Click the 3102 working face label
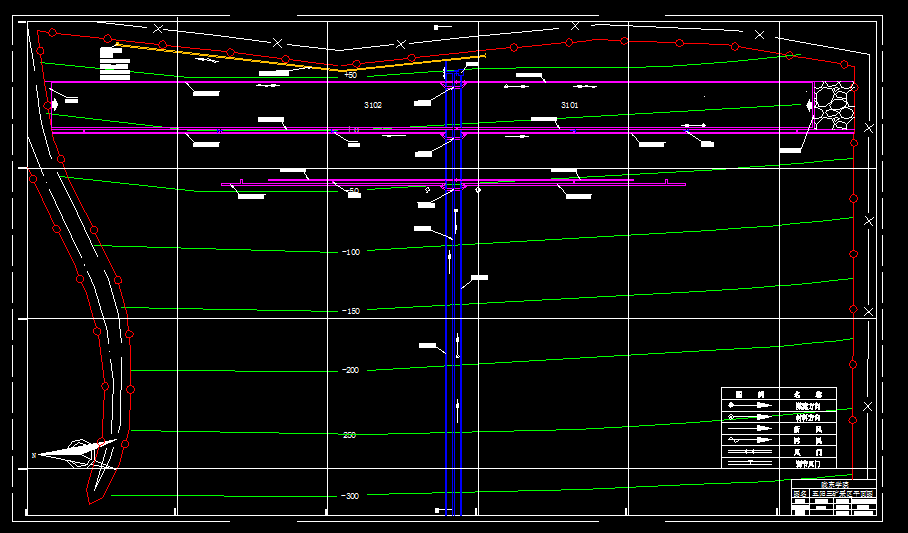908x533 pixels. point(373,105)
